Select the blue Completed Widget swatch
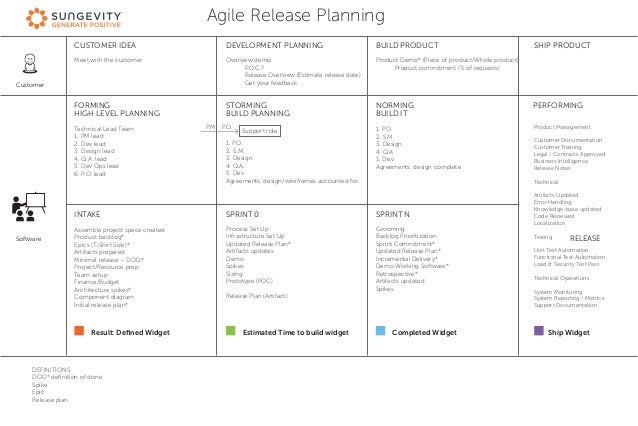The width and height of the screenshot is (638, 426). click(380, 330)
